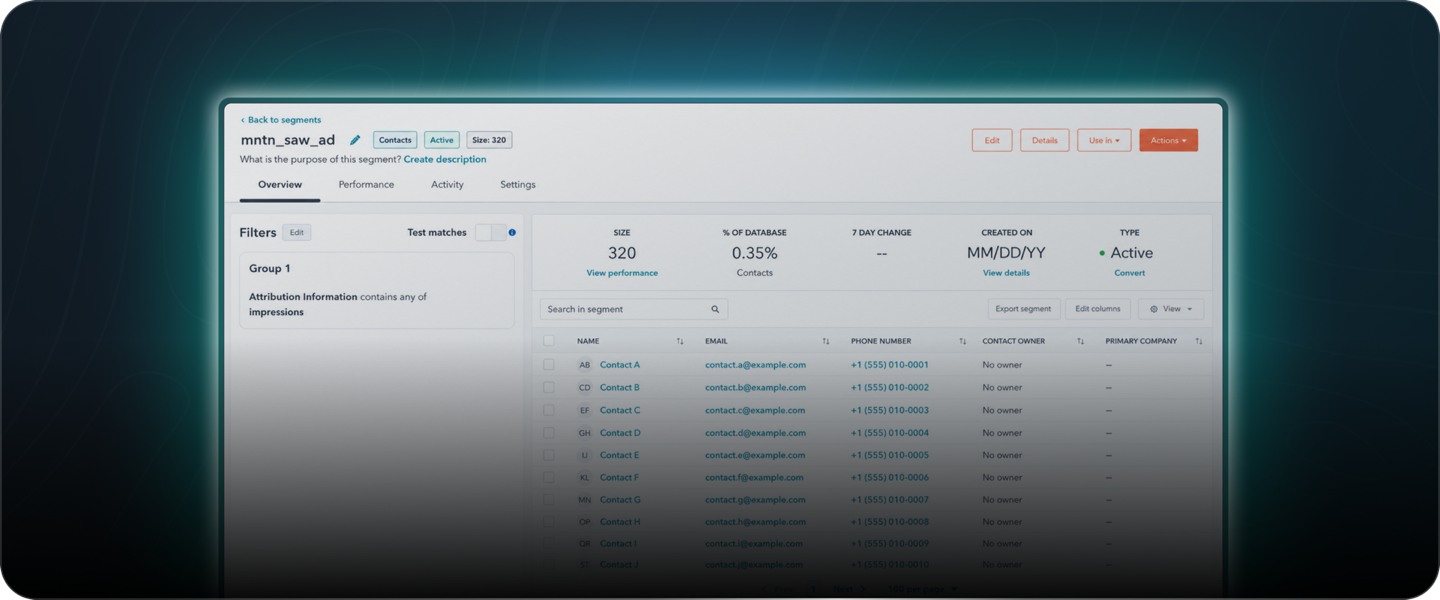The image size is (1440, 600).
Task: Check the checkbox for Contact B
Action: (548, 387)
